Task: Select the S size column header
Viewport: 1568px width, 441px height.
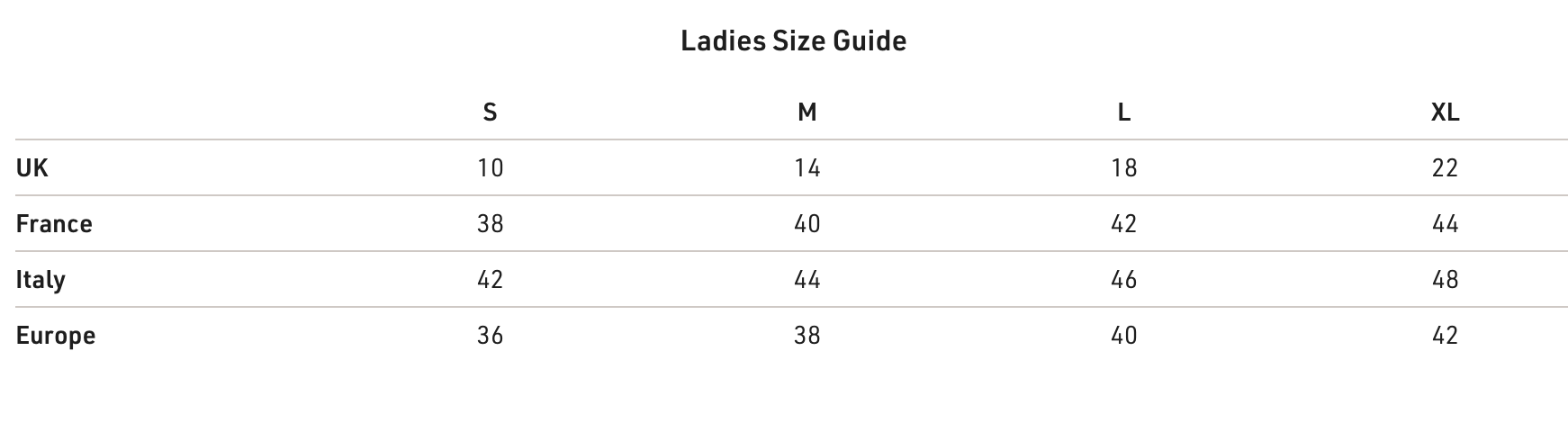Action: point(490,112)
